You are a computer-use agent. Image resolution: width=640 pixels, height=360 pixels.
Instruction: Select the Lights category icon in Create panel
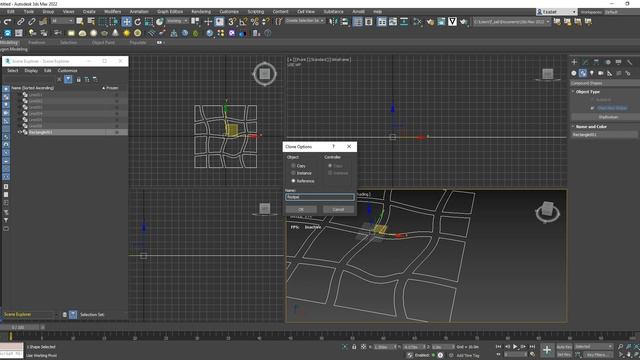point(591,73)
